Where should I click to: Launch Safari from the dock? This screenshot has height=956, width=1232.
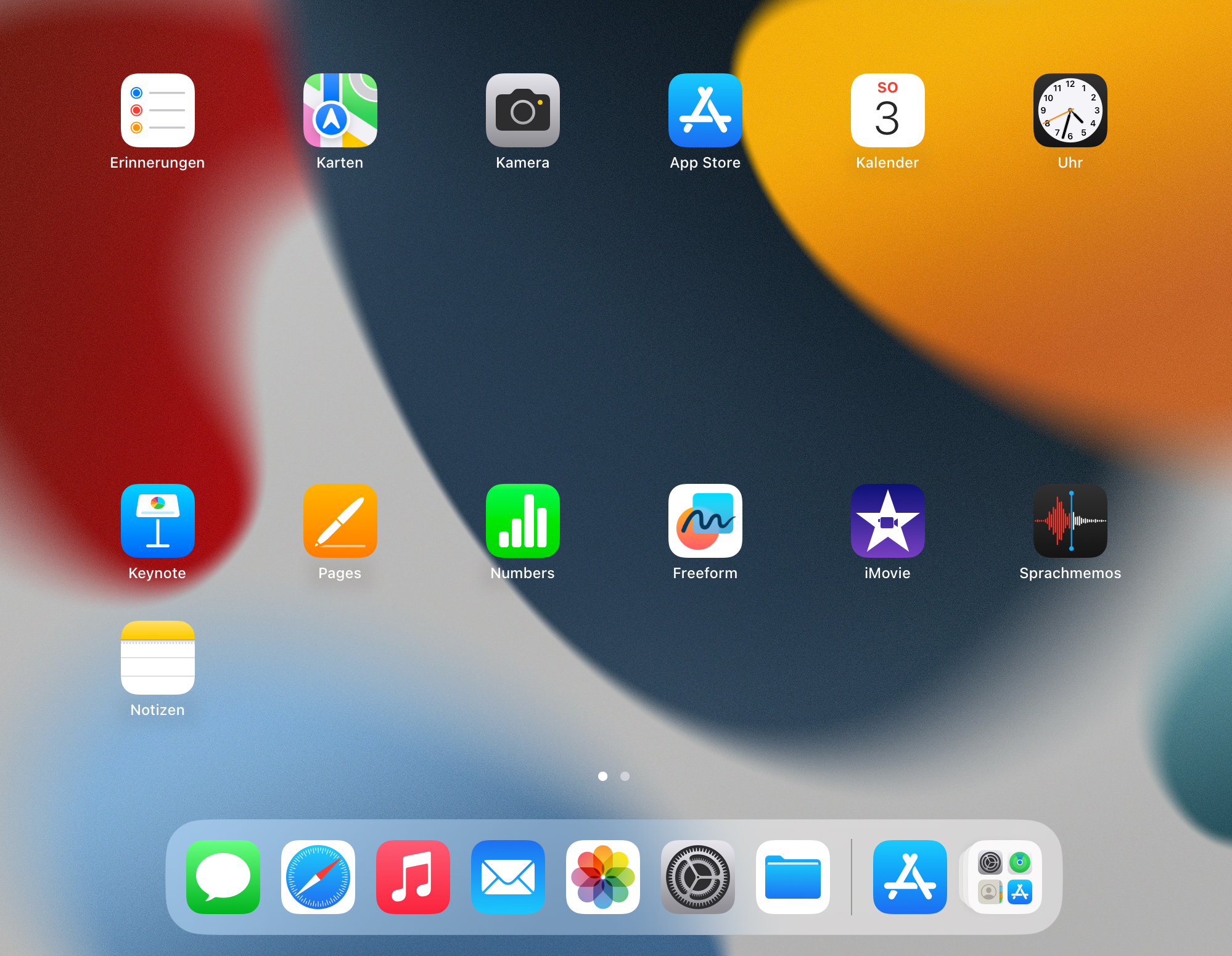318,876
